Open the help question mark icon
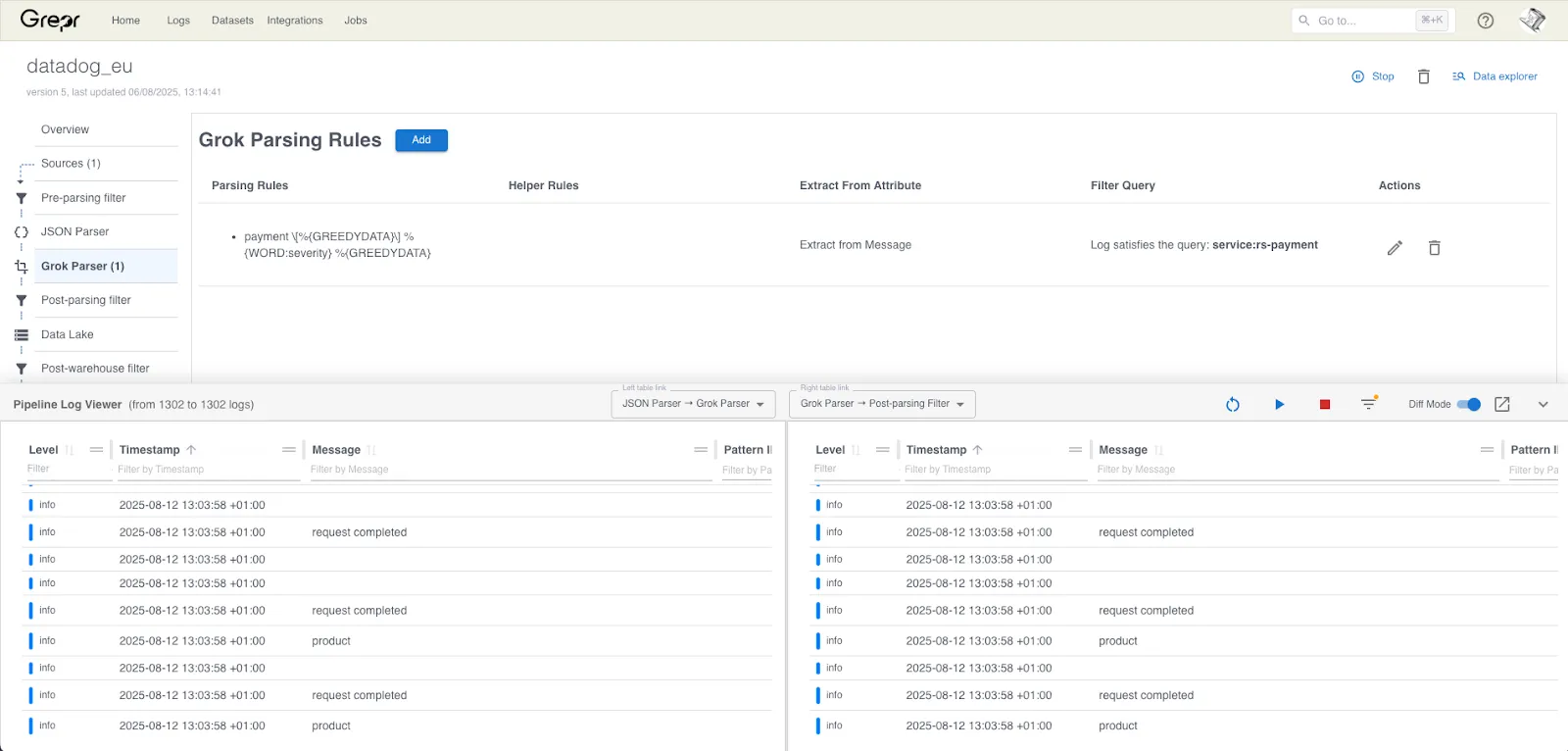Screen dimensions: 1568x751 coord(1486,21)
